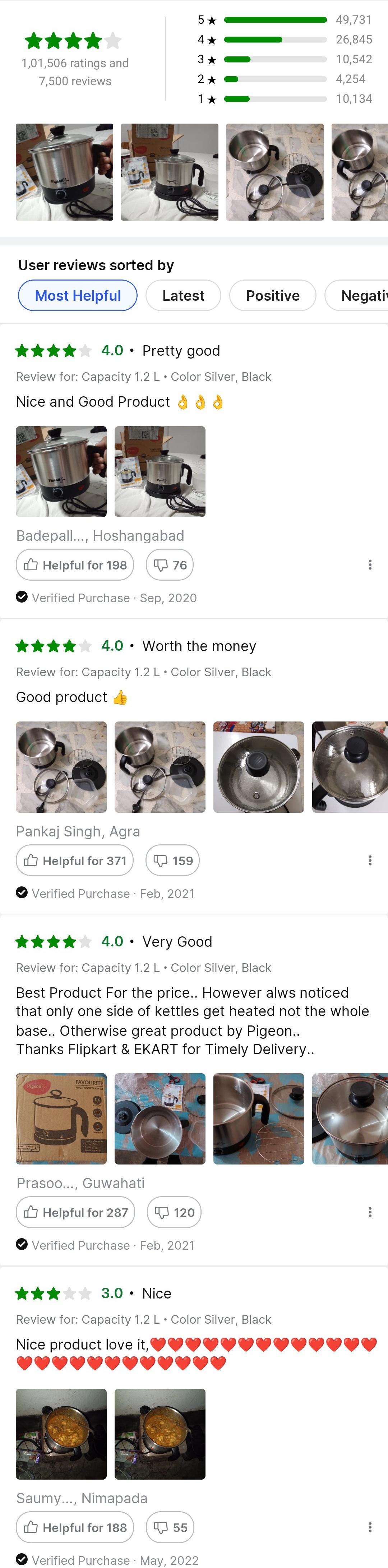Screen dimensions: 388x1568
Task: Sort reviews by Latest
Action: (183, 295)
